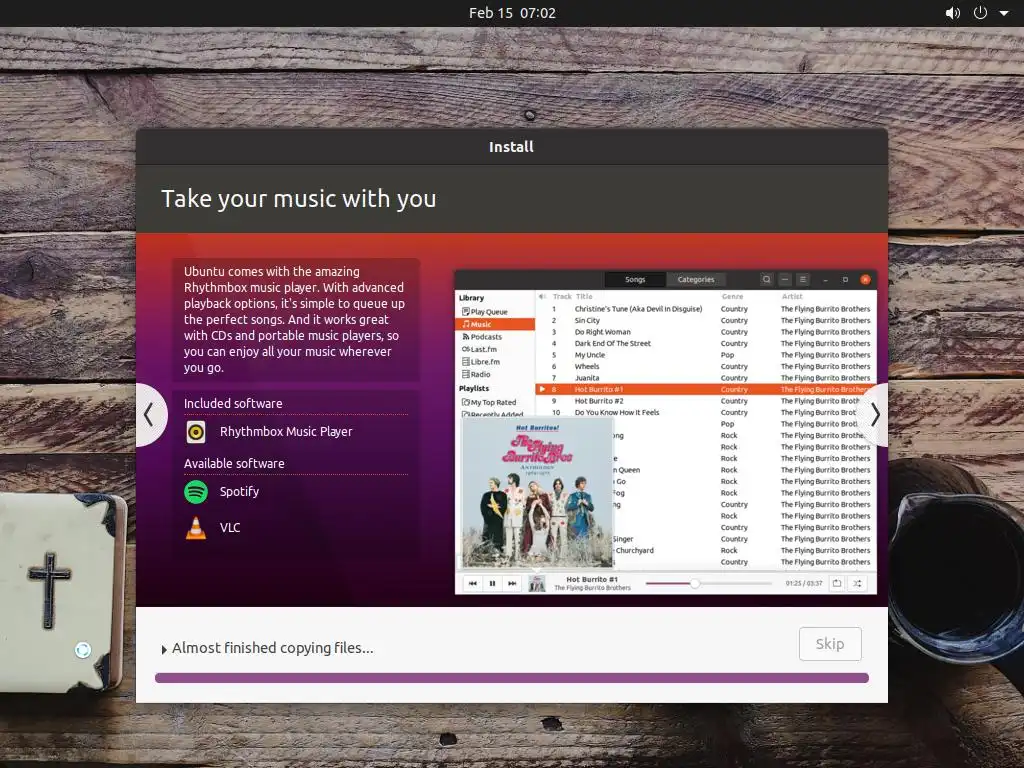1024x768 pixels.
Task: Click the 'Included software' heading
Action: 233,404
